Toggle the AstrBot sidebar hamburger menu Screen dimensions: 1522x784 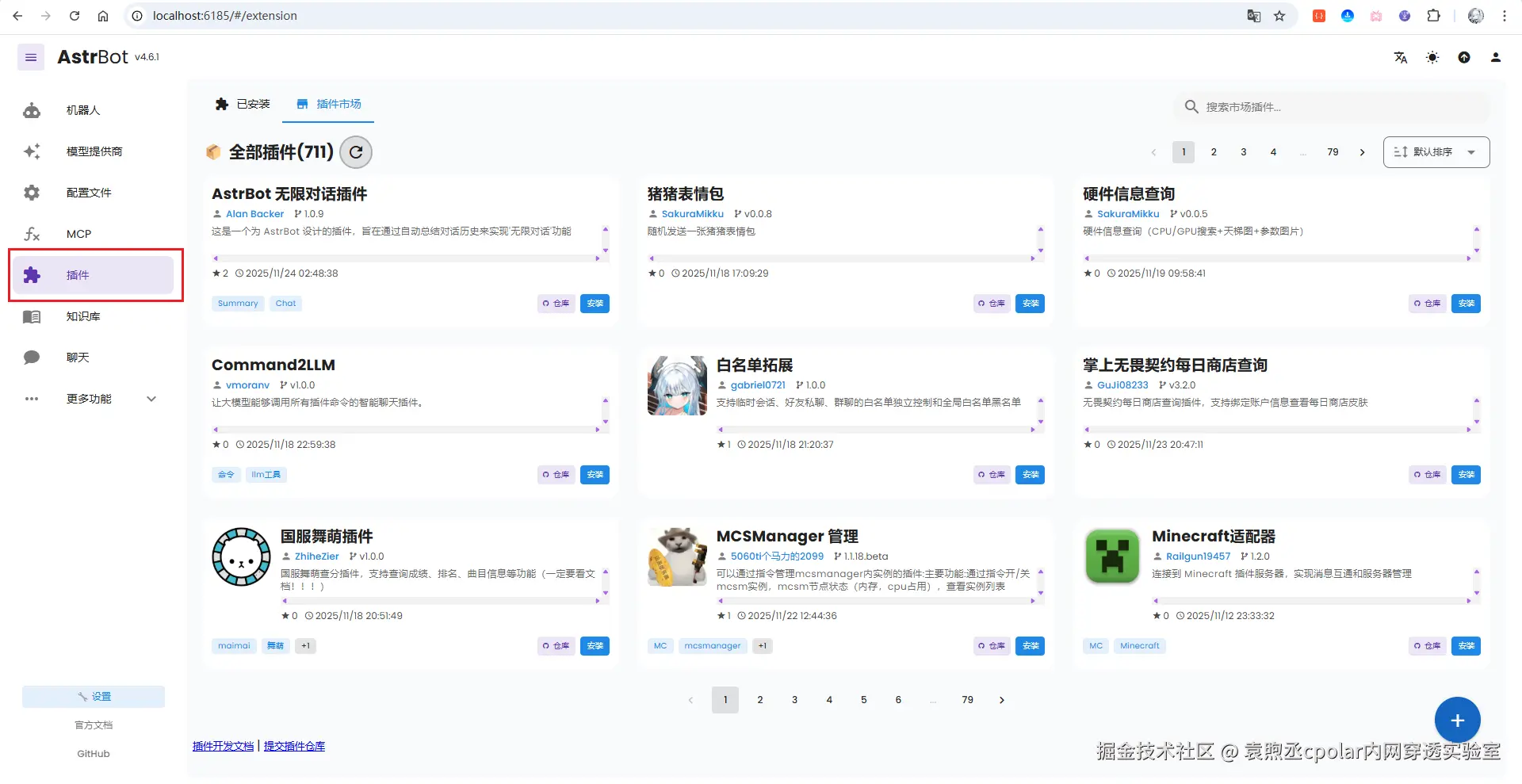[x=31, y=57]
